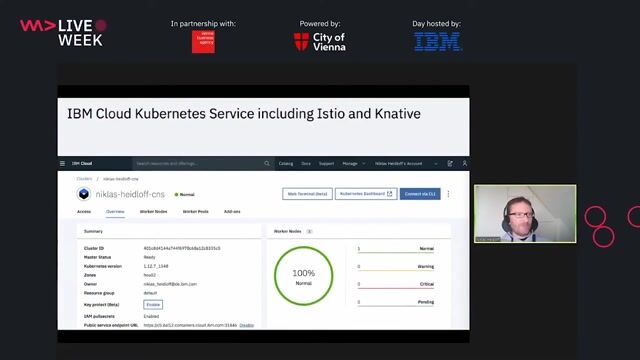Screen dimensions: 640x360
Task: Click the City of Vienna shield logo
Action: coord(301,42)
